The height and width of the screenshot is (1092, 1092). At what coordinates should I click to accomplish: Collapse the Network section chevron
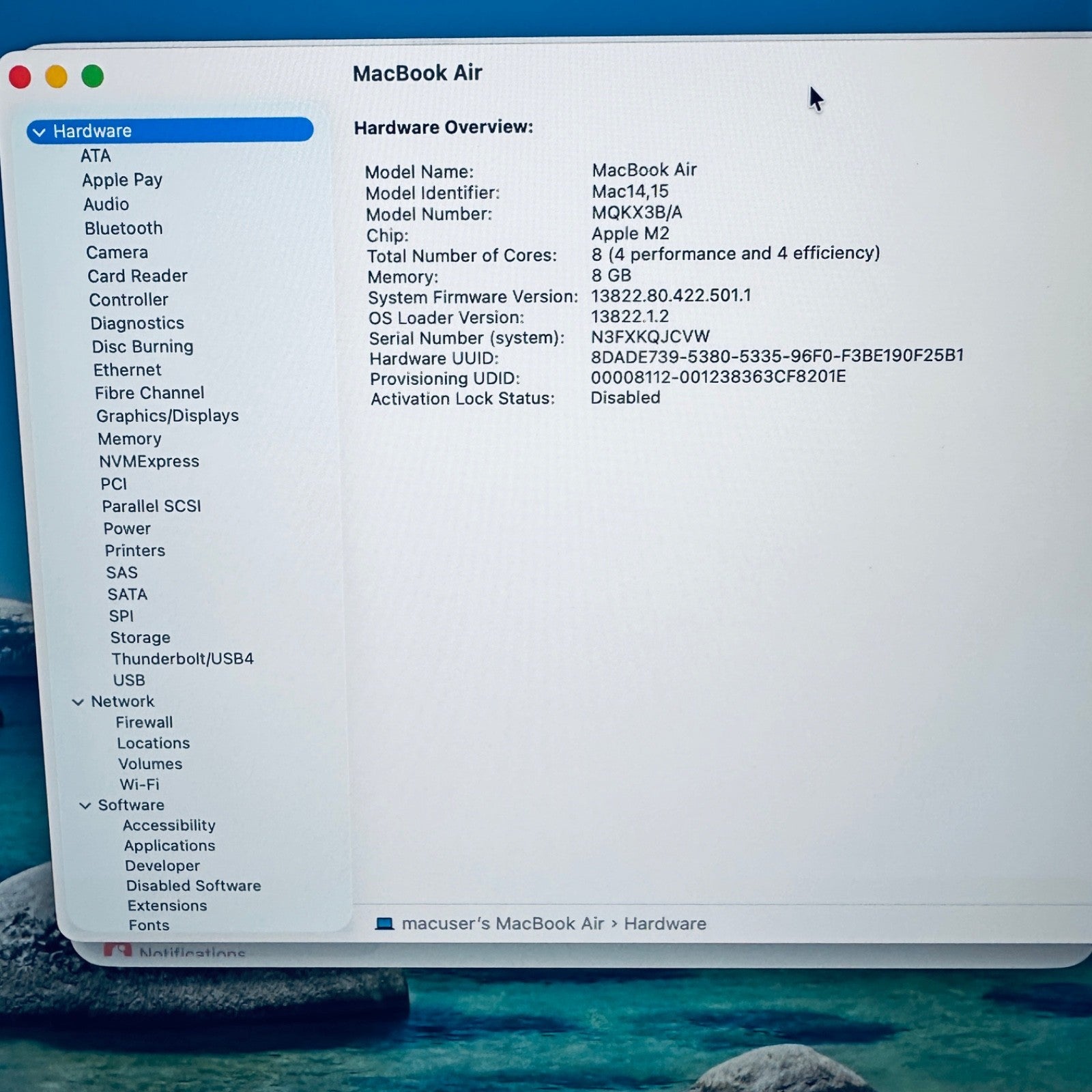tap(78, 702)
